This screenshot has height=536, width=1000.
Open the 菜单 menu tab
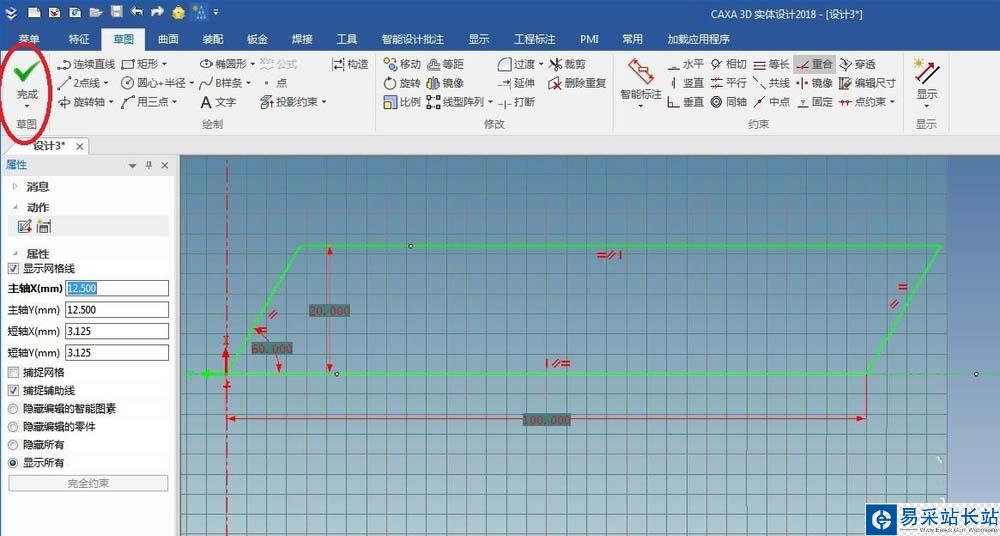(x=29, y=40)
